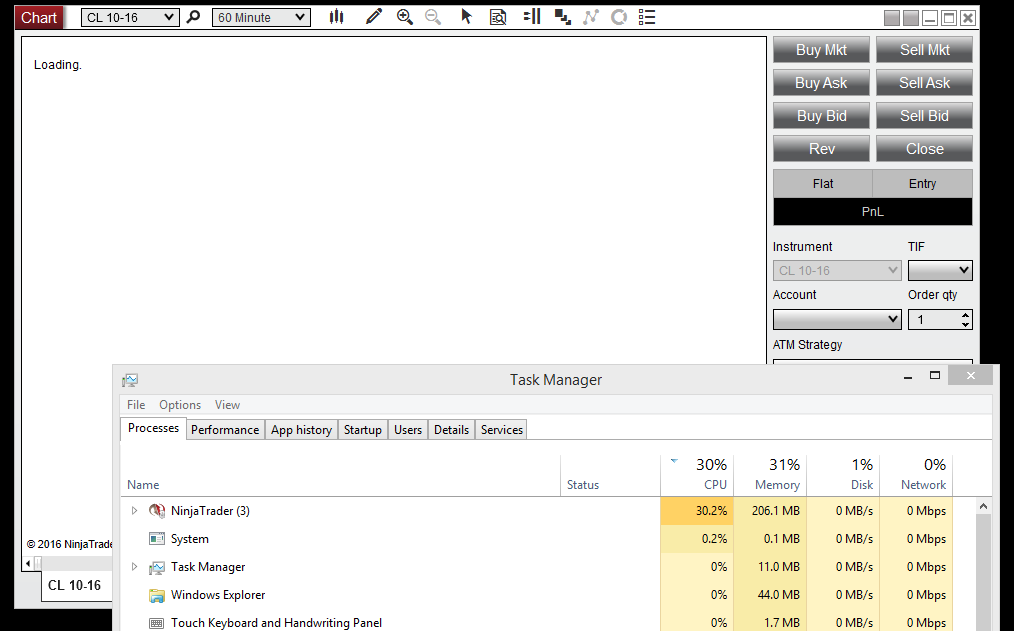Click the Buy Mkt button
The height and width of the screenshot is (631, 1014).
pos(821,50)
